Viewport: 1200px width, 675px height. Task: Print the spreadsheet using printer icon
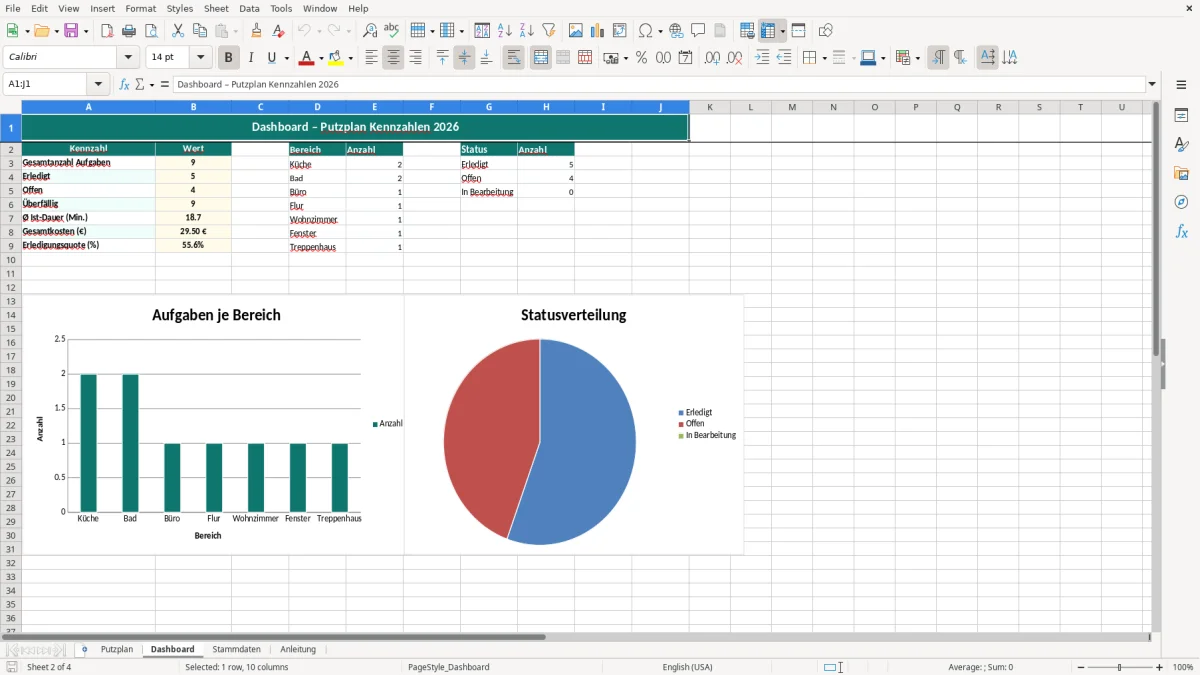click(128, 31)
